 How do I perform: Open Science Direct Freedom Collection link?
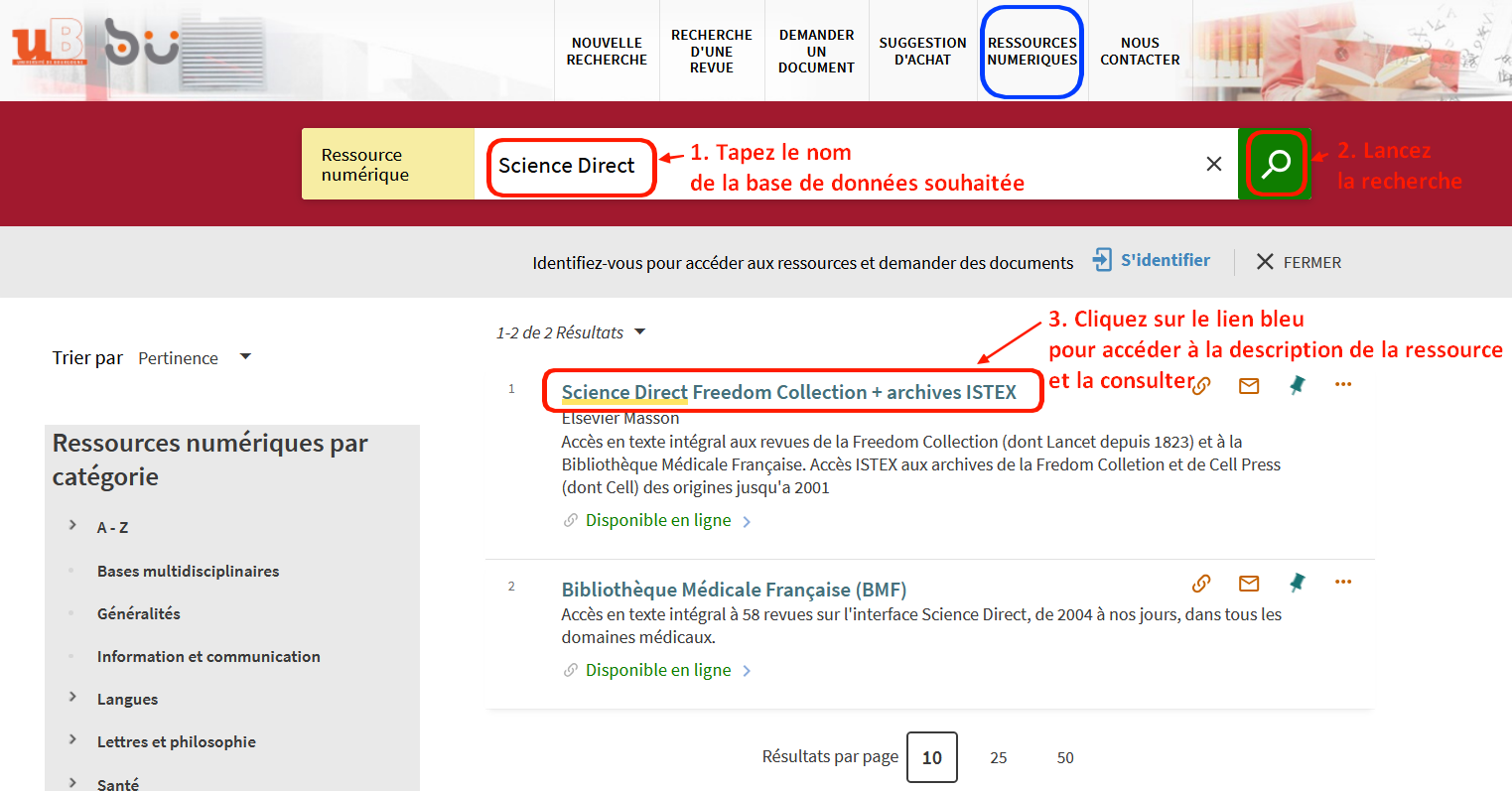click(788, 392)
